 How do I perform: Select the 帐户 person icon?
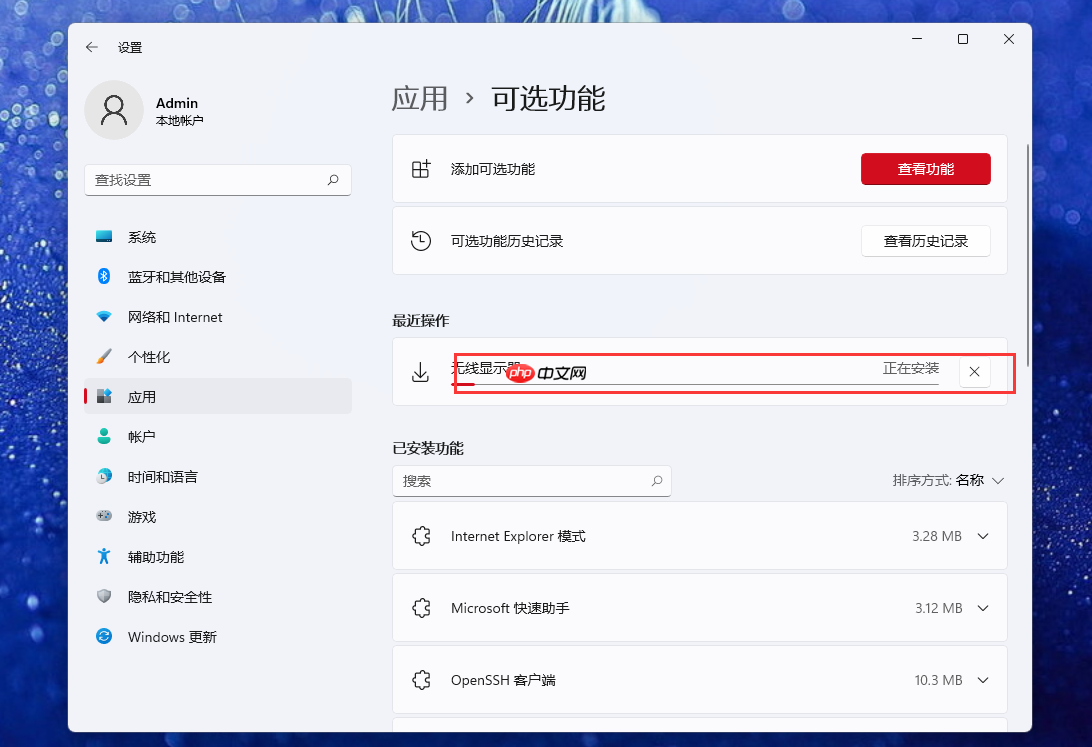tap(103, 437)
